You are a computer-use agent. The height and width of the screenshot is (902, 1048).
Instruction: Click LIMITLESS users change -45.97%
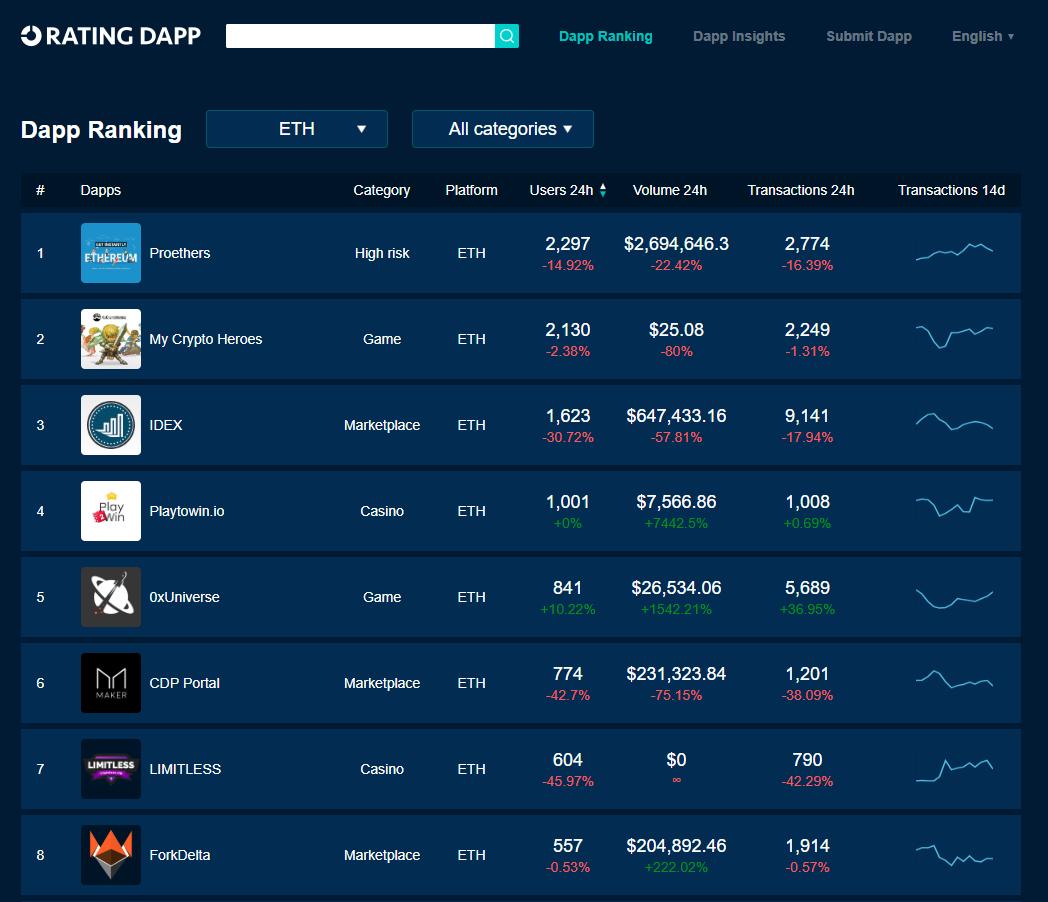click(x=567, y=781)
